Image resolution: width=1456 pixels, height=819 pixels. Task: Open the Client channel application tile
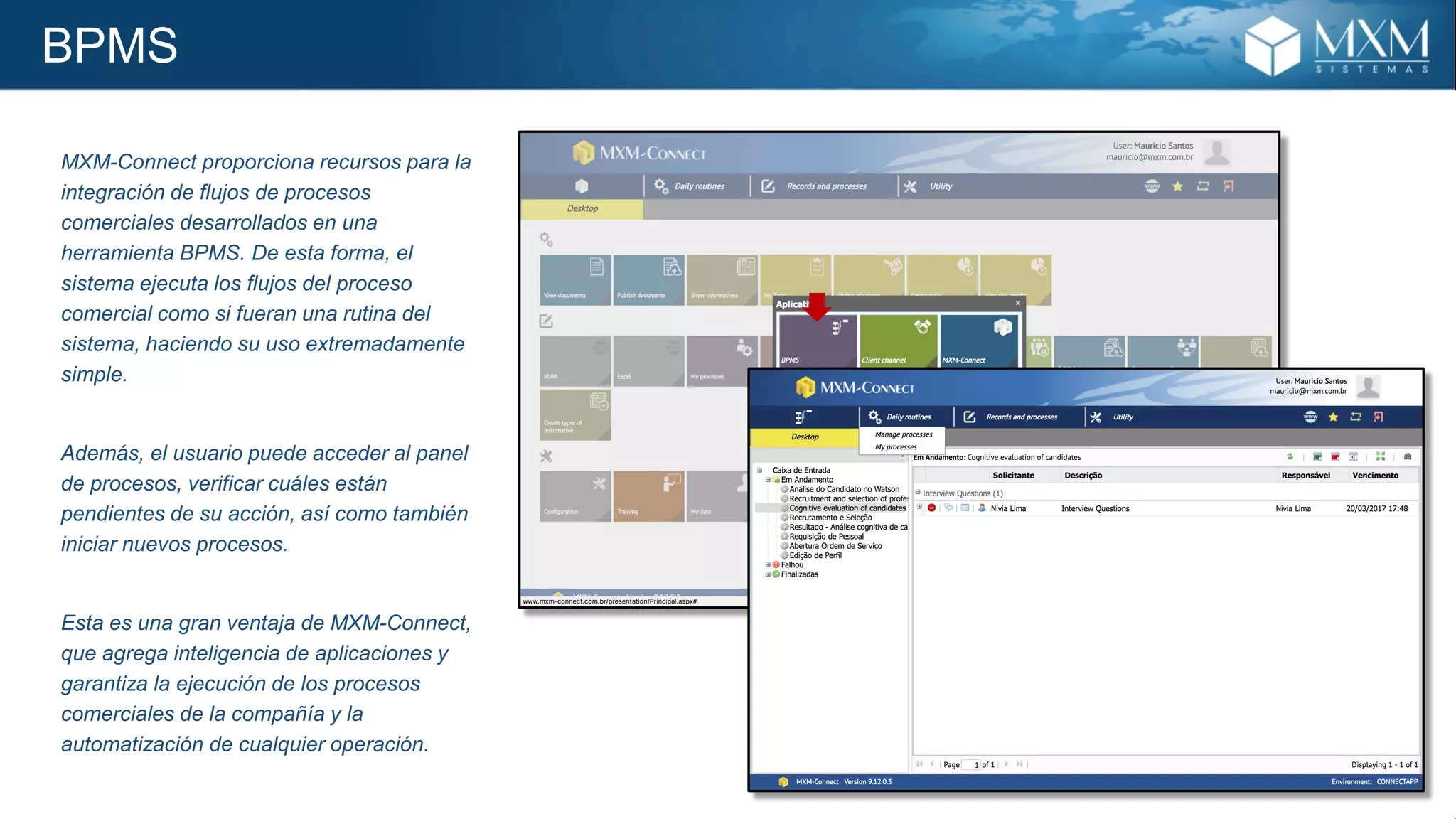(x=897, y=341)
